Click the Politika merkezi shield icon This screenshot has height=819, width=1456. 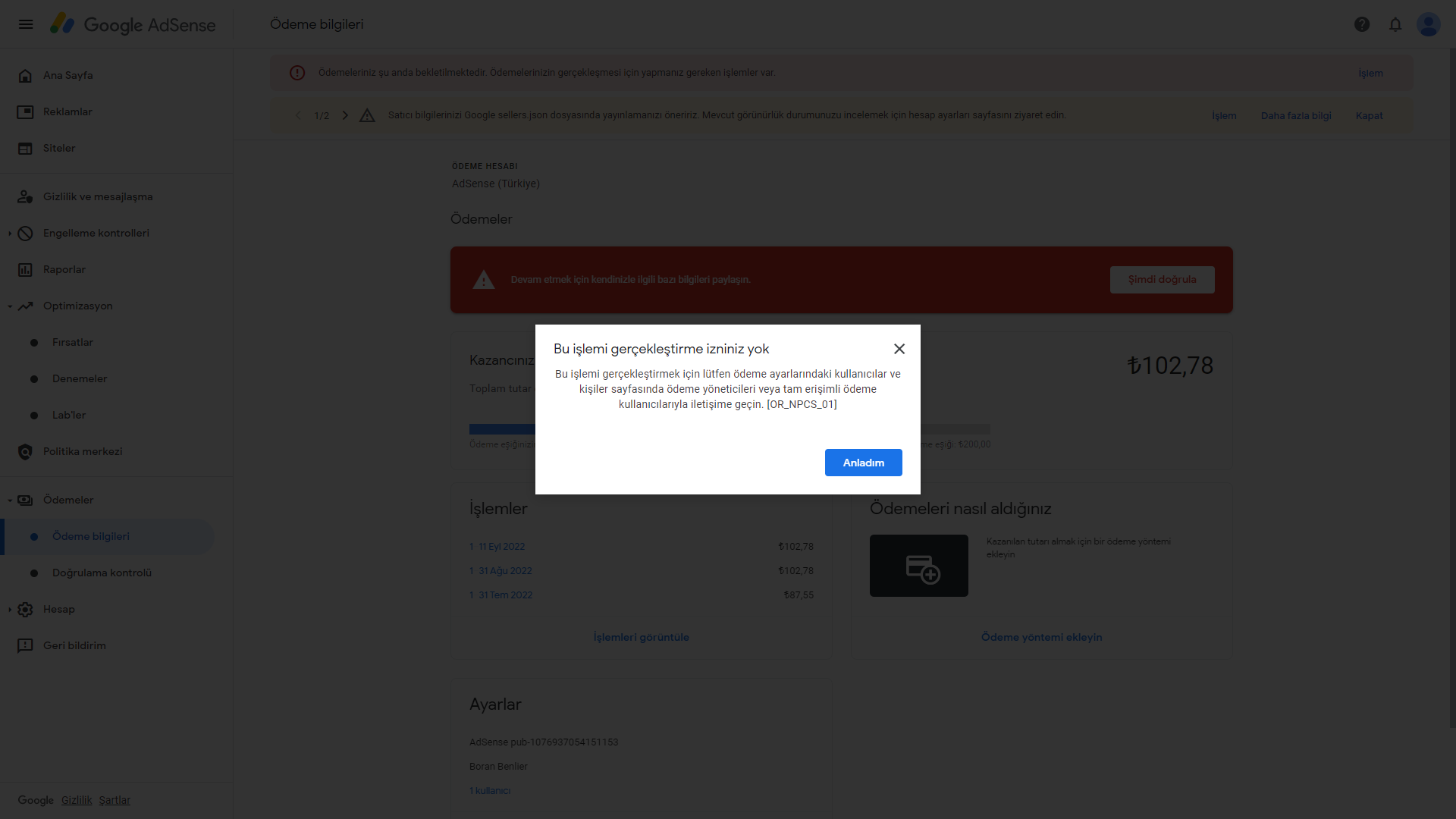pos(25,452)
